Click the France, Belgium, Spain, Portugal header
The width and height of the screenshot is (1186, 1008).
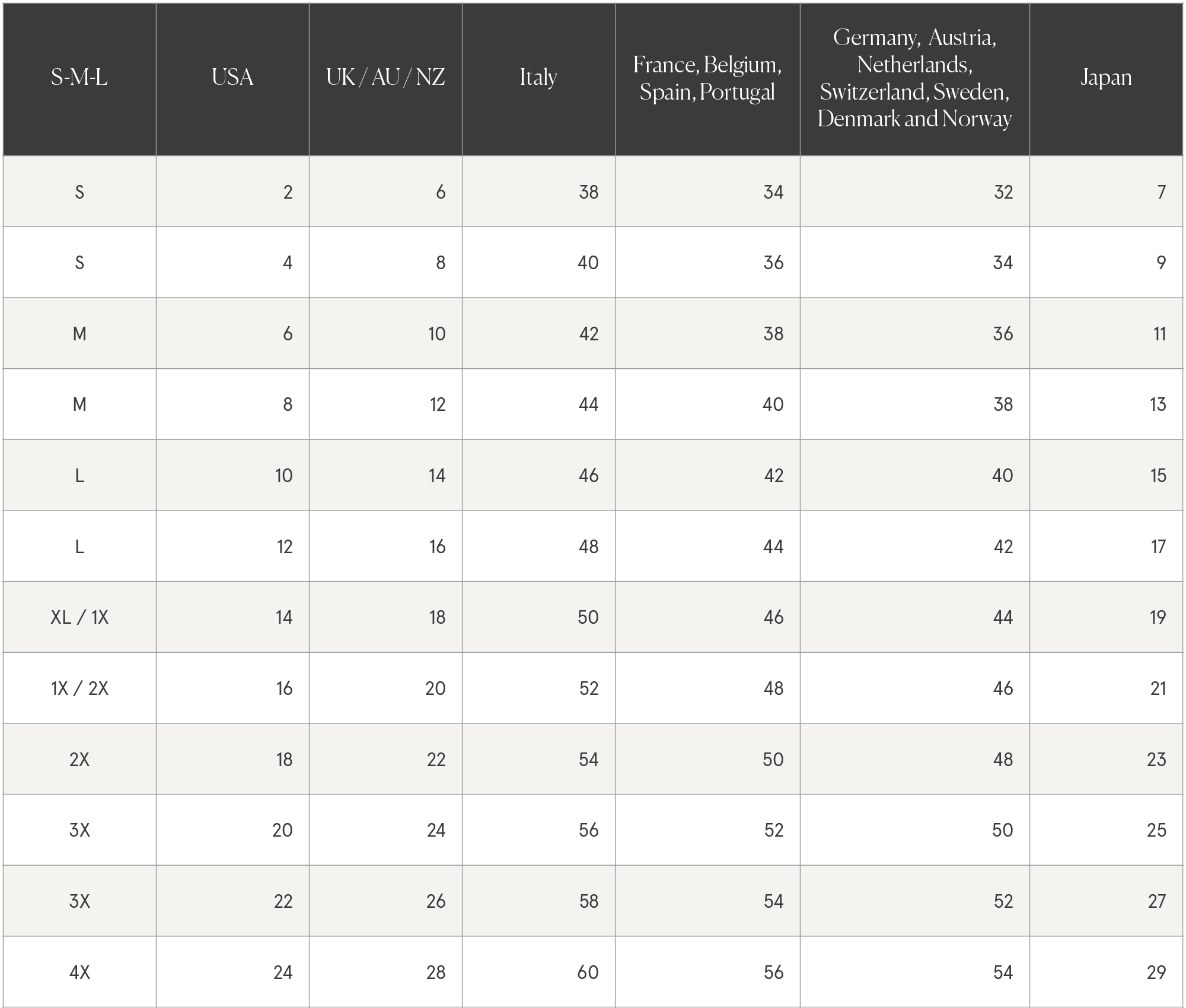[x=707, y=78]
